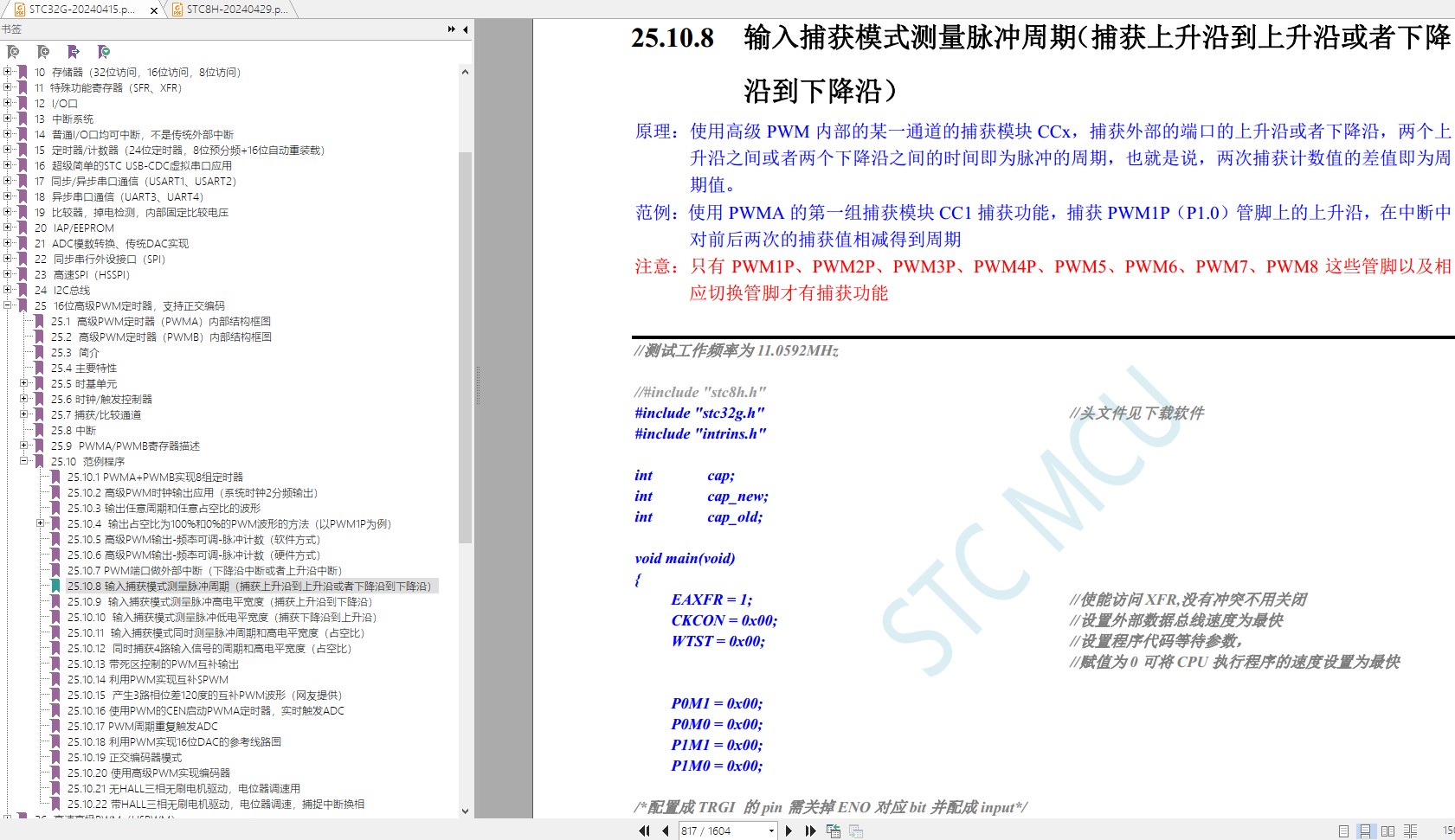Expand the 25.6 时钟/触发控制器 node
Screen dimensions: 1455x840
pyautogui.click(x=24, y=398)
